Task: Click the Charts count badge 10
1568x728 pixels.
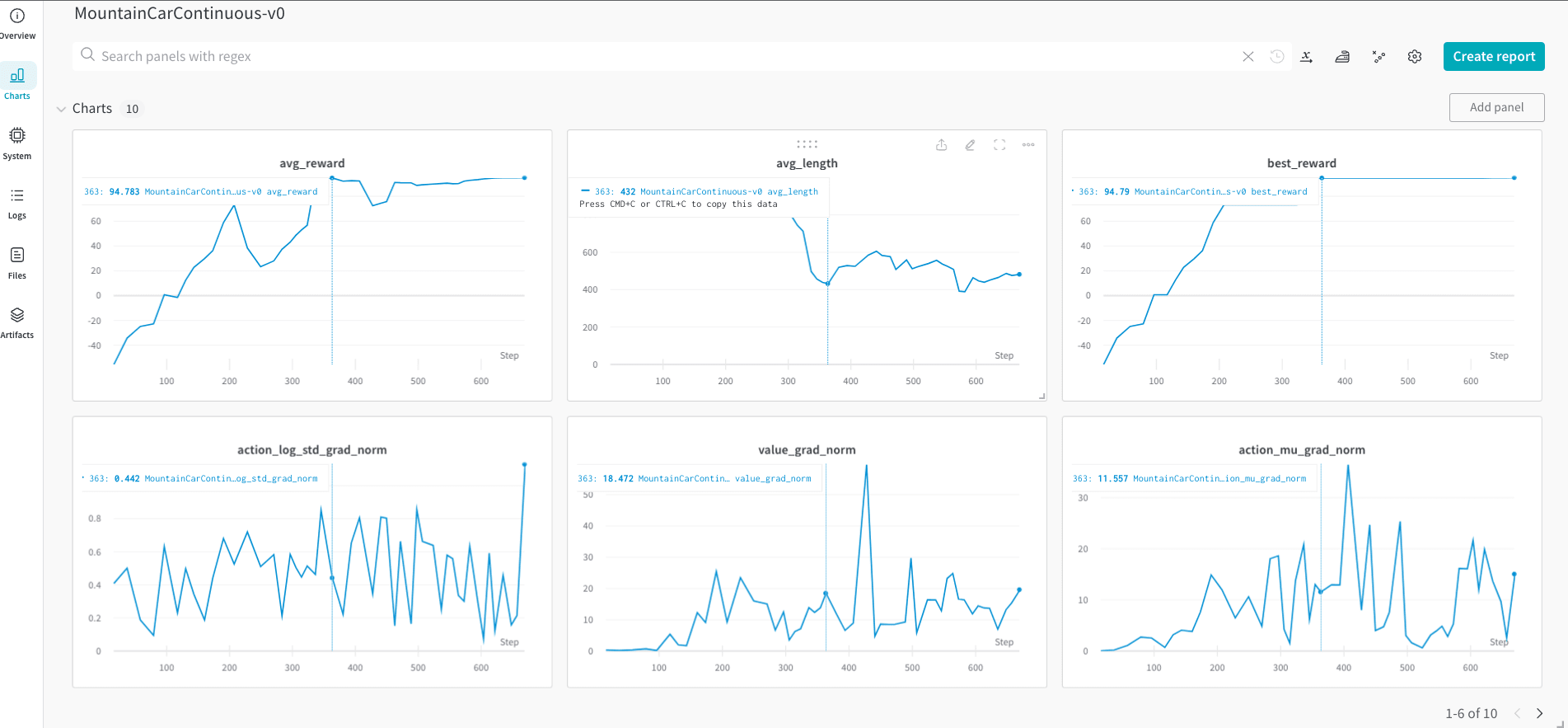Action: (132, 109)
